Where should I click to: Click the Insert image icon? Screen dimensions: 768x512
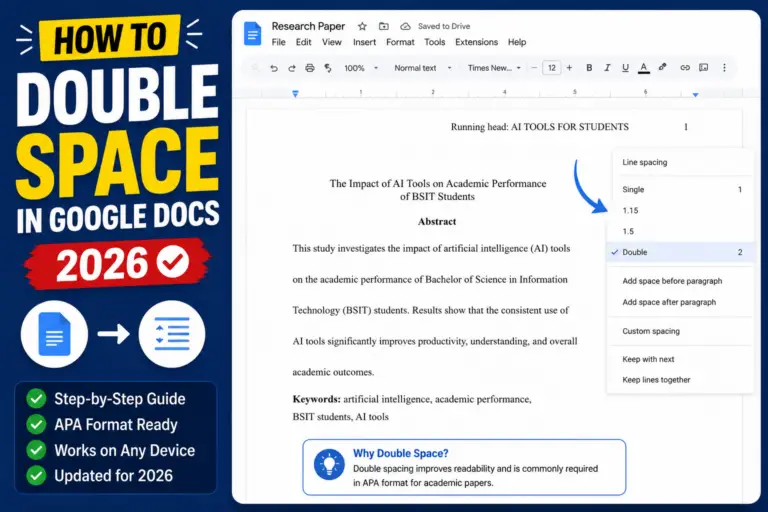(x=703, y=68)
